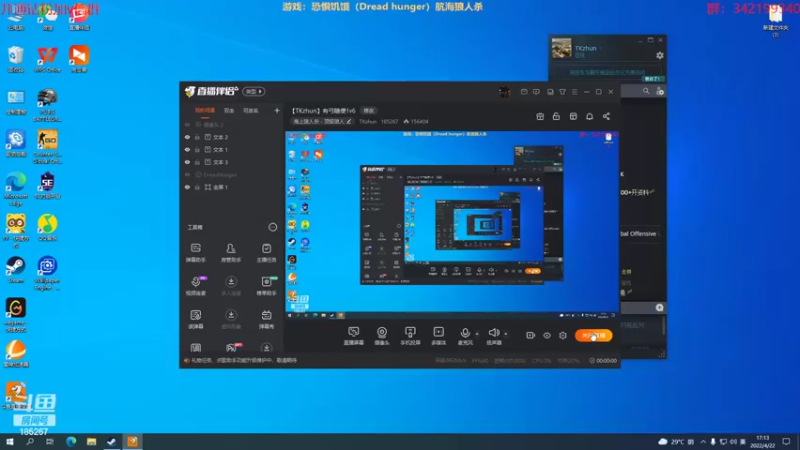Hide the 文本 1 layer via eye
Viewport: 800px width, 450px height.
tap(187, 149)
